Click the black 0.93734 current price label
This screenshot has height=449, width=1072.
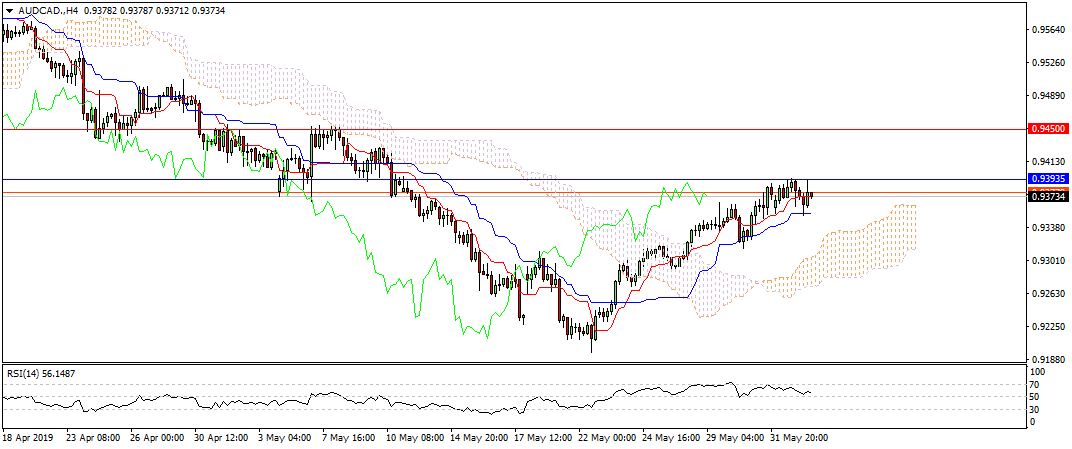1048,196
